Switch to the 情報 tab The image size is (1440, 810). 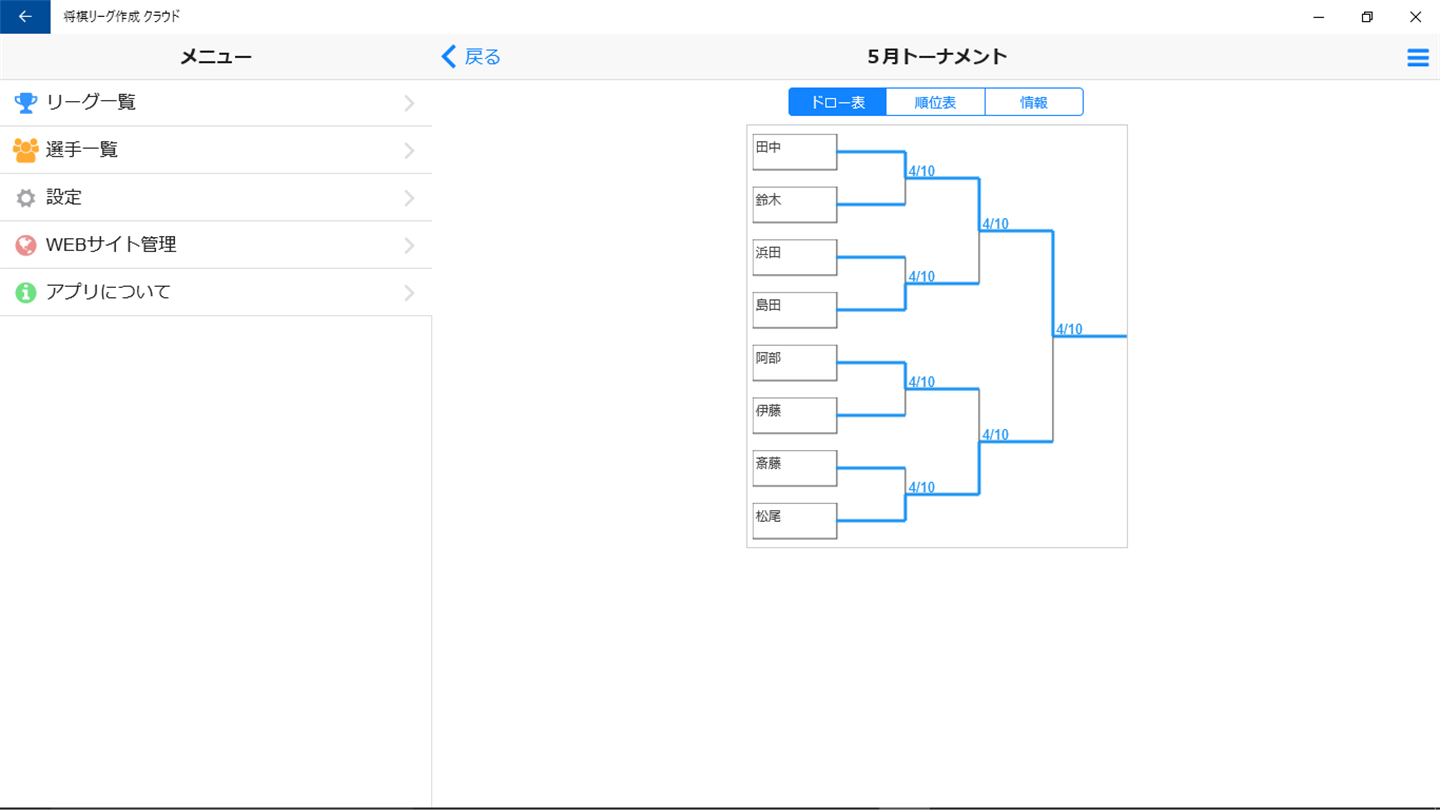pos(1033,102)
